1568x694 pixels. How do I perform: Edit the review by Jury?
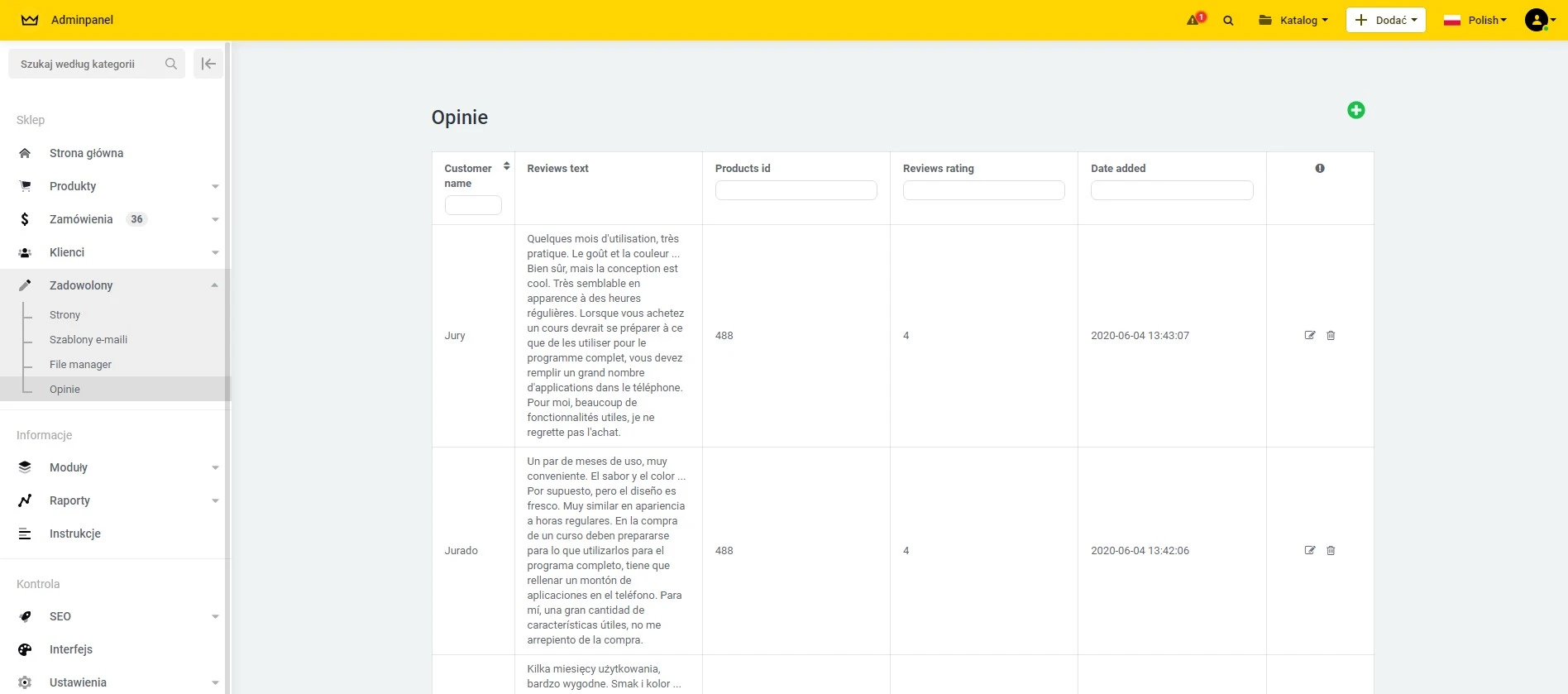point(1309,335)
